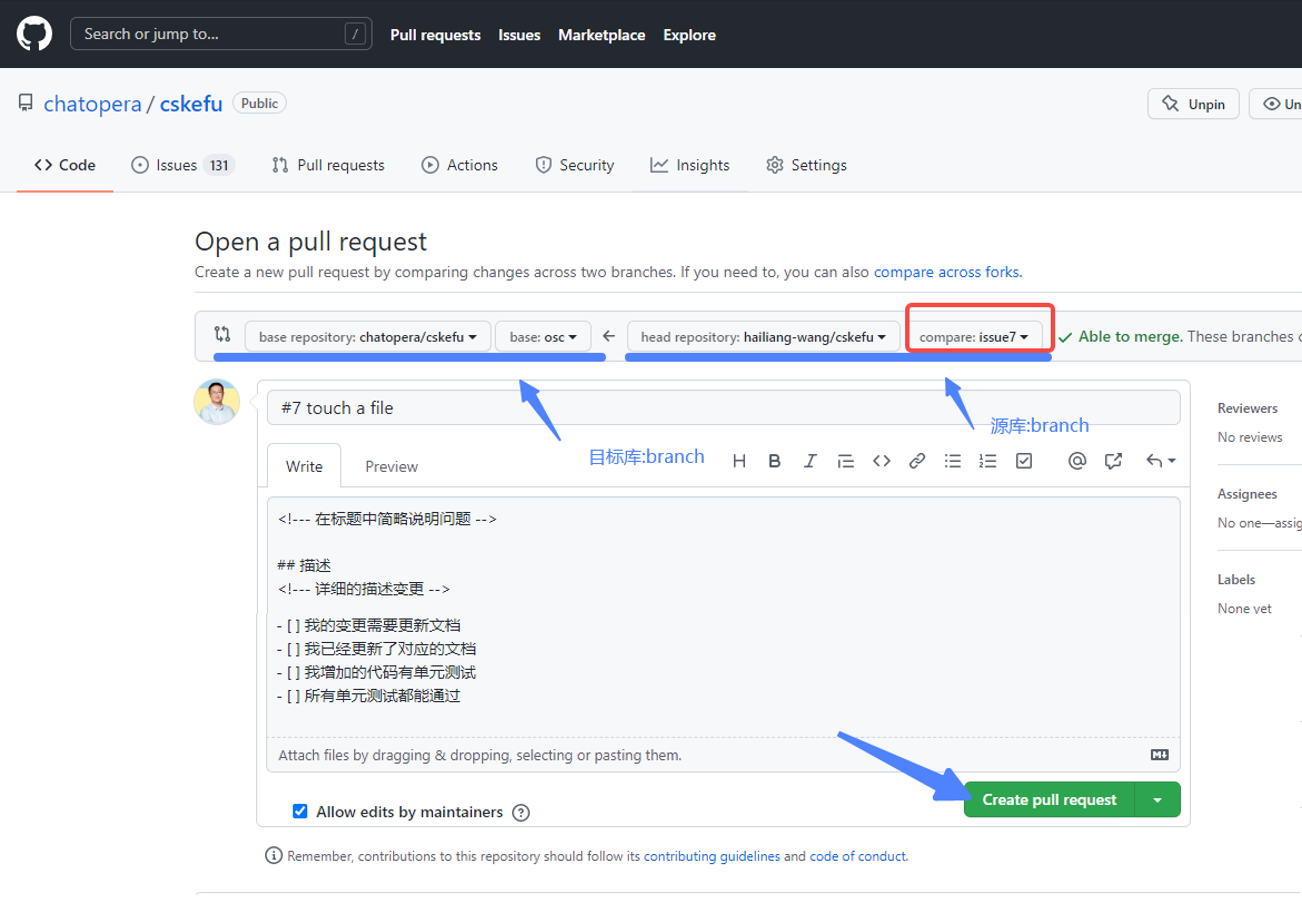Go to the Actions tab
The image size is (1302, 901).
pos(460,165)
